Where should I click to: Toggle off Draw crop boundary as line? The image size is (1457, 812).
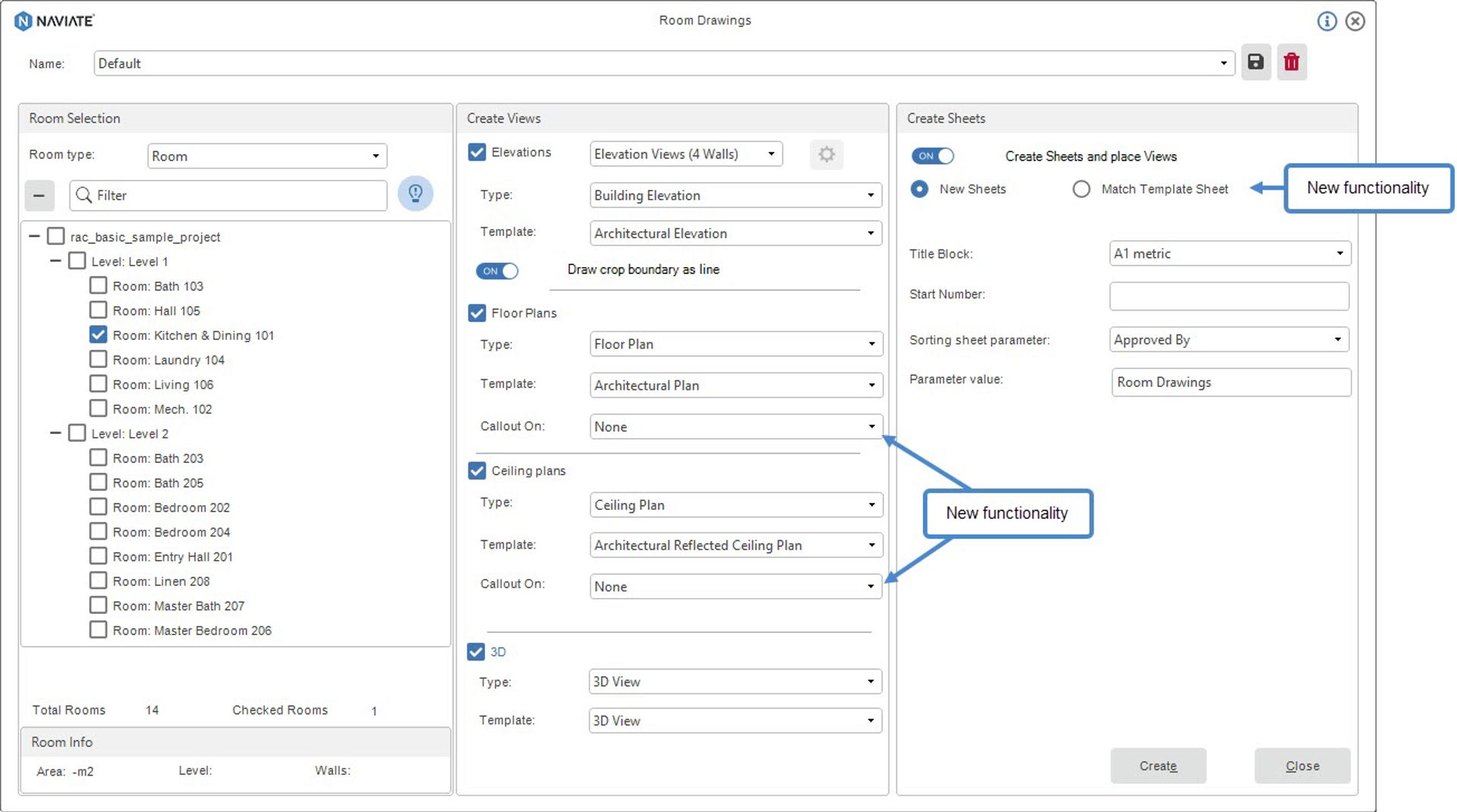point(497,270)
